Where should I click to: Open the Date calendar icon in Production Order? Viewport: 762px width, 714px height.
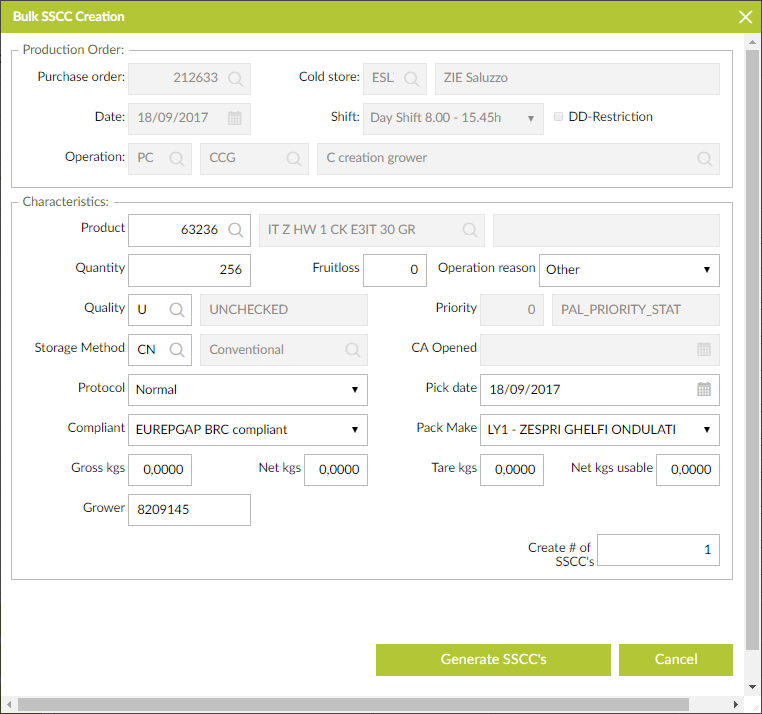pos(235,118)
